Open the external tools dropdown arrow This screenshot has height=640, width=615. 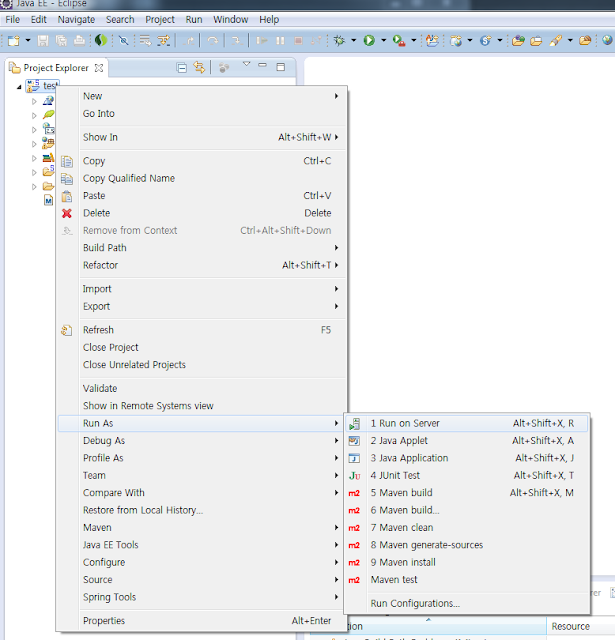[x=413, y=40]
